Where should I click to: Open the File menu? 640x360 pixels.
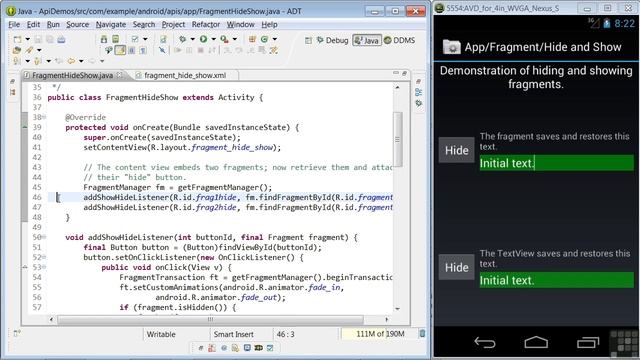pyautogui.click(x=14, y=24)
